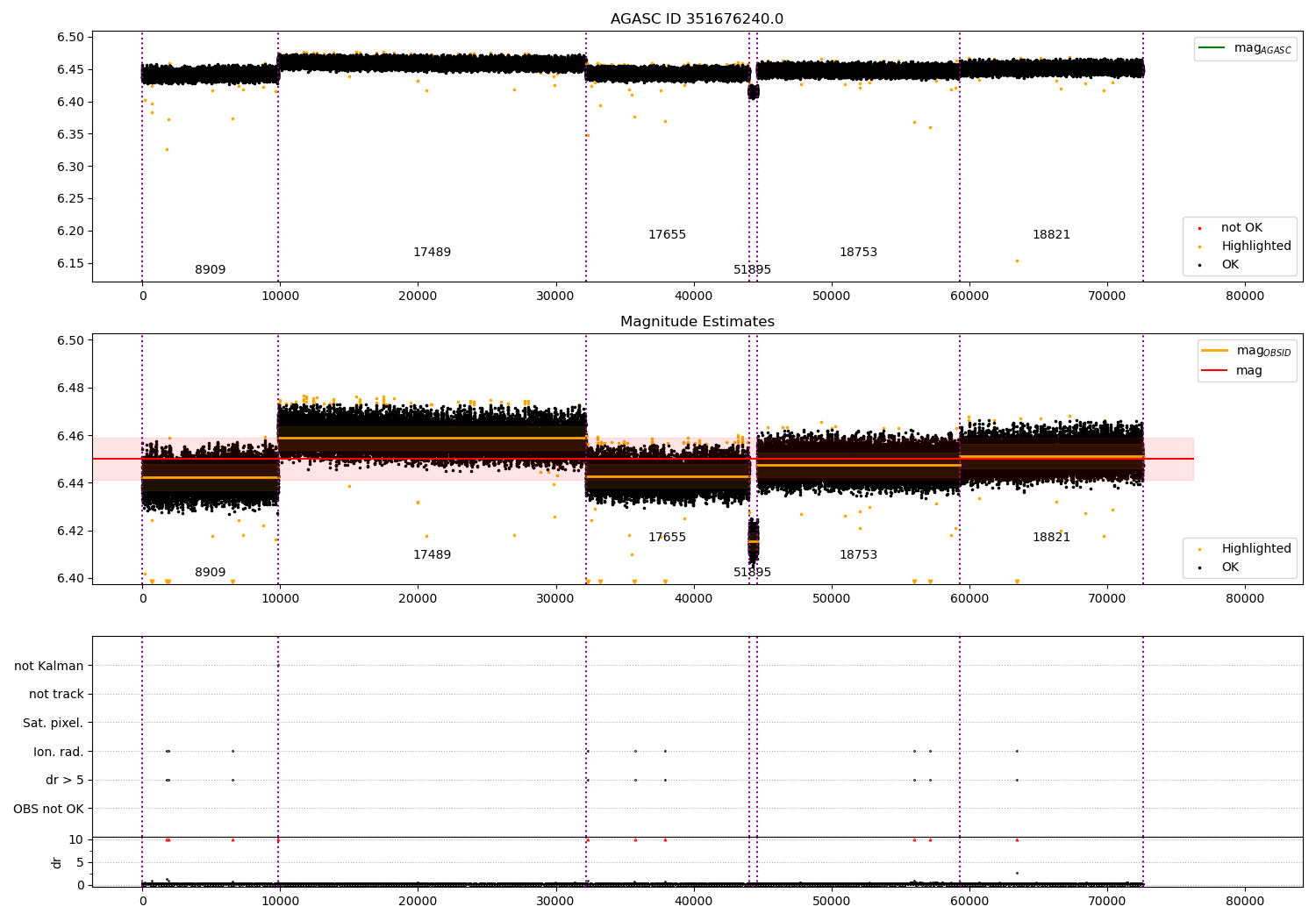Select the orange mag OBSID legend line
This screenshot has height=921, width=1316.
pyautogui.click(x=1215, y=351)
